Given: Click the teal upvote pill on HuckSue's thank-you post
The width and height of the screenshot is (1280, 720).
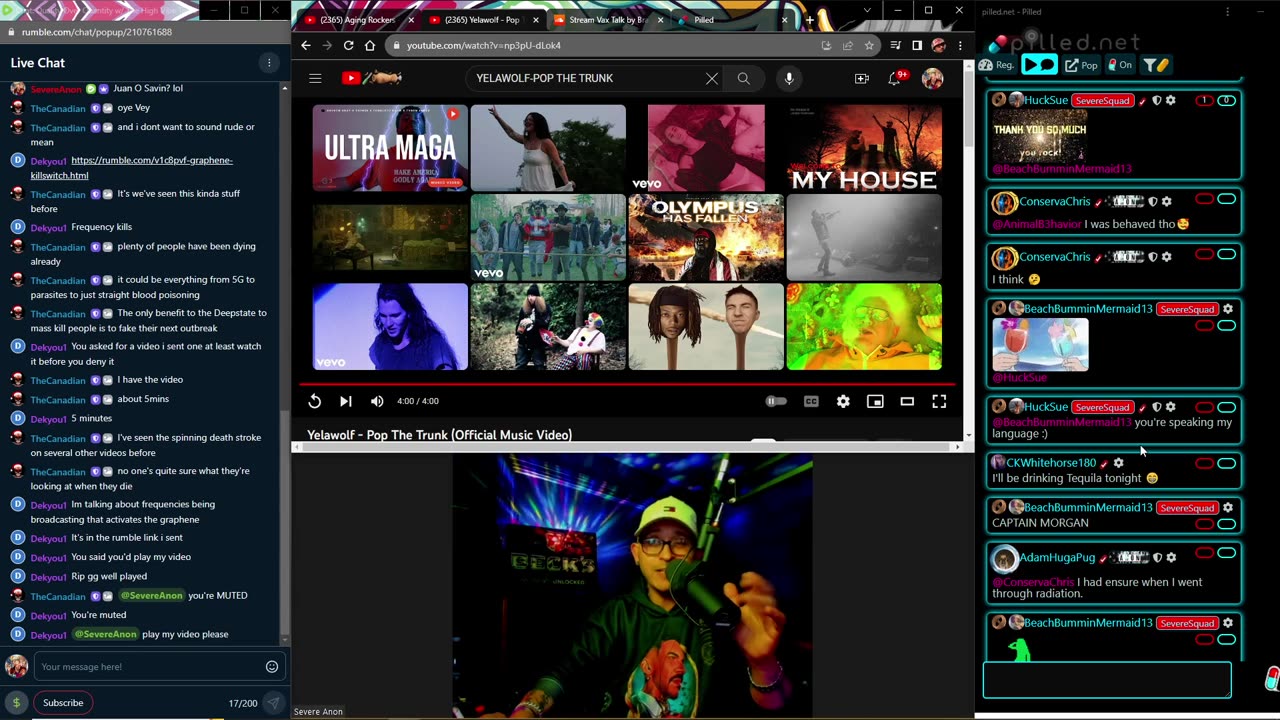Looking at the screenshot, I should [x=1227, y=100].
